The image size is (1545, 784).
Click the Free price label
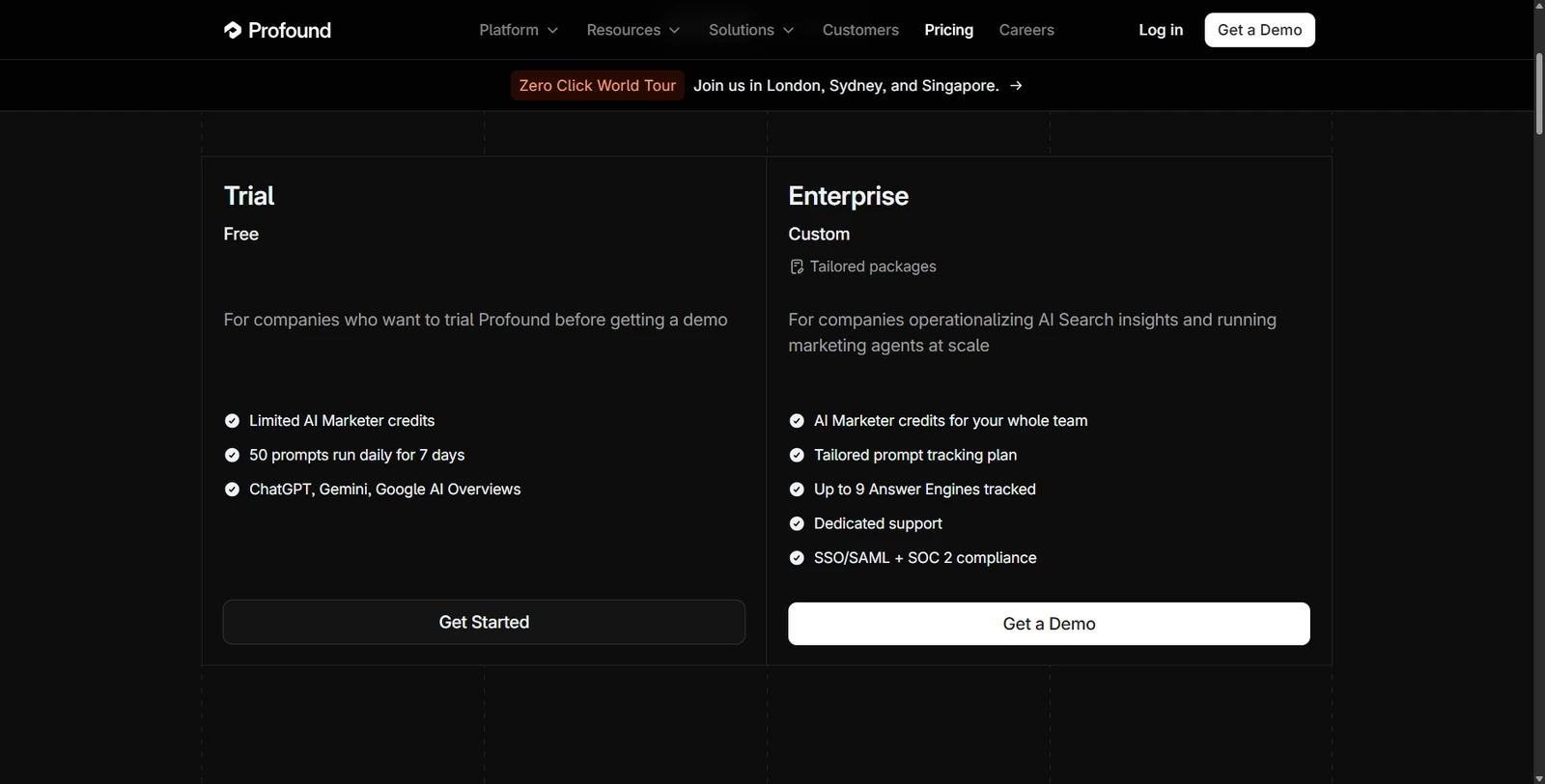(241, 235)
